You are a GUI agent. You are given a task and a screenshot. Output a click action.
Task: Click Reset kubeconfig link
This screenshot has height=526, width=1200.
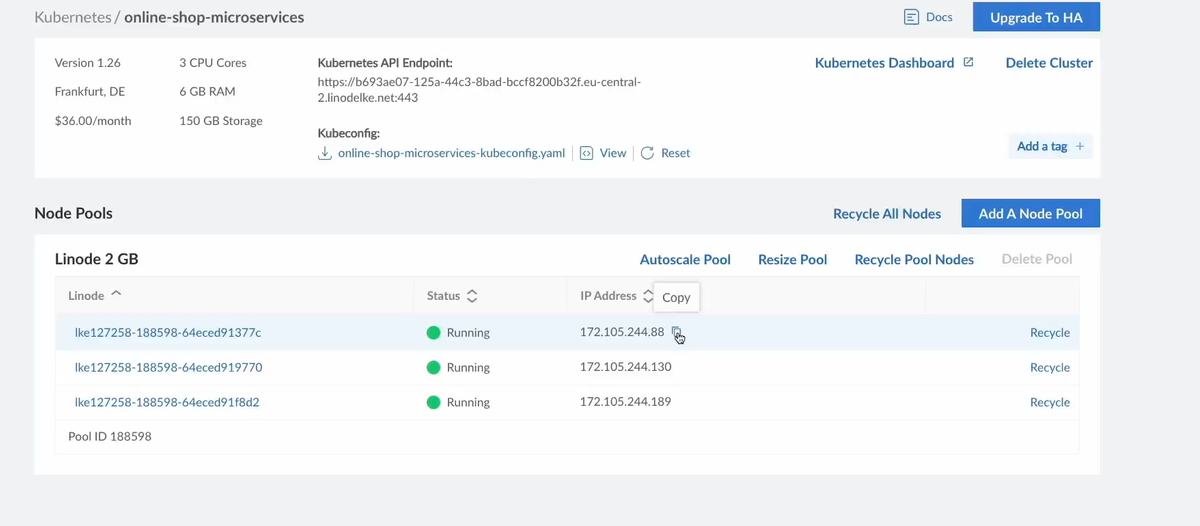[x=675, y=153]
